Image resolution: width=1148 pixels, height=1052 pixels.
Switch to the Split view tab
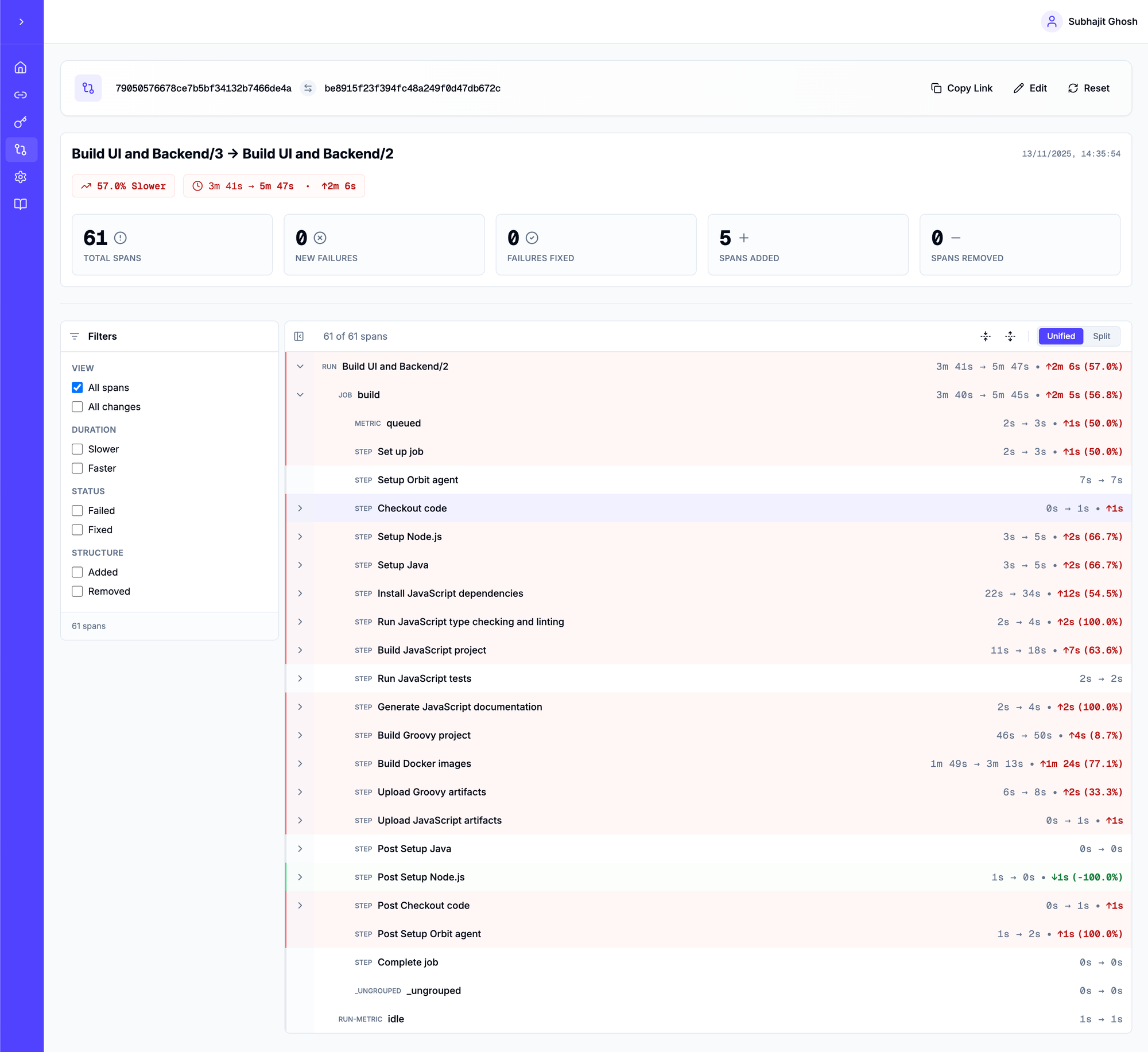pyautogui.click(x=1101, y=336)
